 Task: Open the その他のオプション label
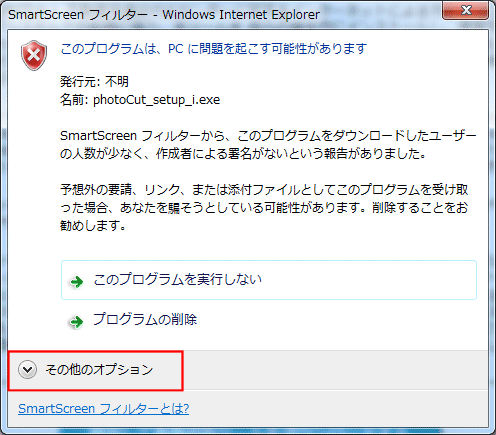[99, 369]
